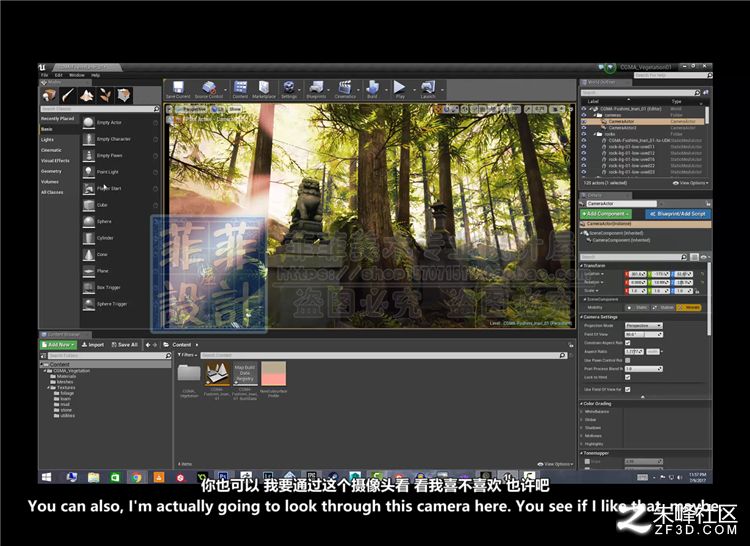
Task: Open the Chrome icon in the taskbar
Action: (x=136, y=477)
